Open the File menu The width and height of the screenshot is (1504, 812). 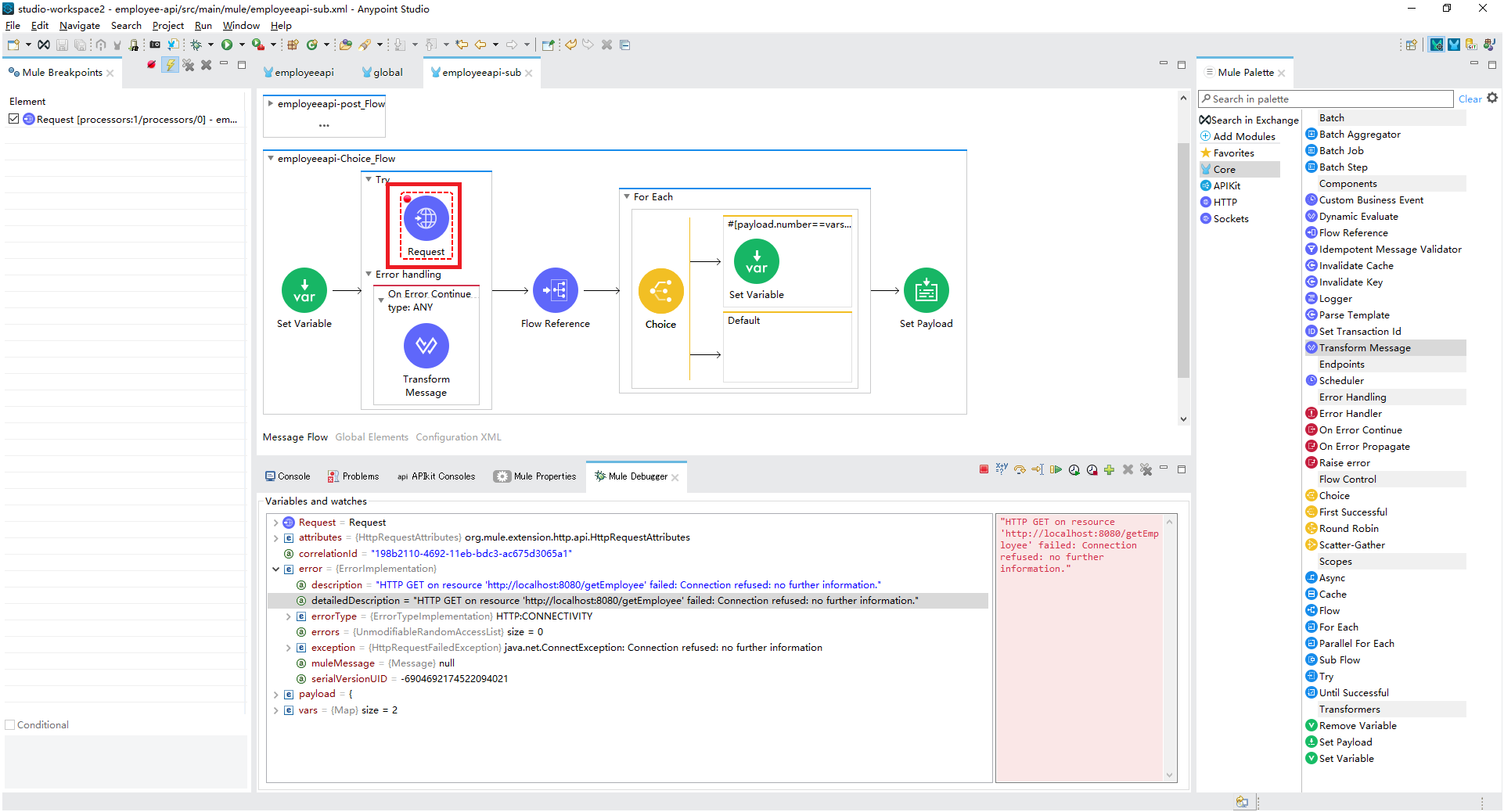coord(13,26)
